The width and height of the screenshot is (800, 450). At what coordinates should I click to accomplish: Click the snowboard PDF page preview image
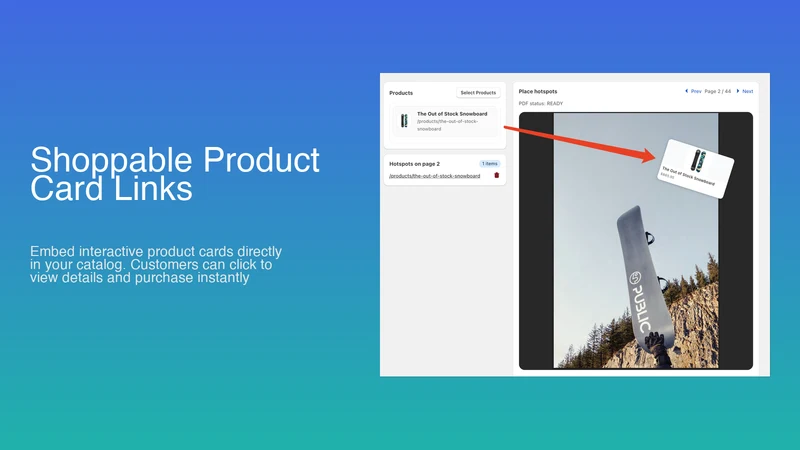tap(636, 241)
